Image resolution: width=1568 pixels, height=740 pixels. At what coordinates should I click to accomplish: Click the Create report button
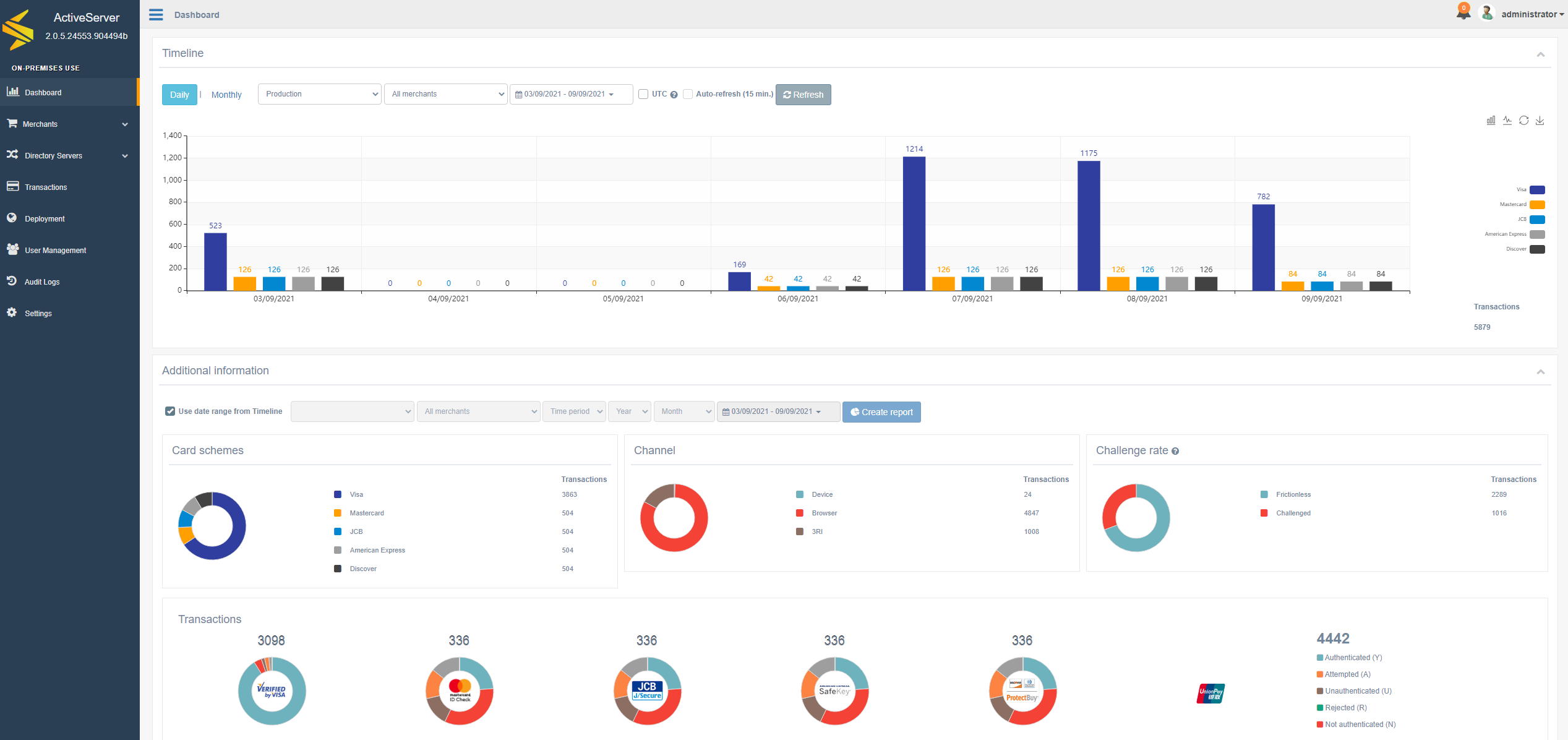[x=881, y=412]
